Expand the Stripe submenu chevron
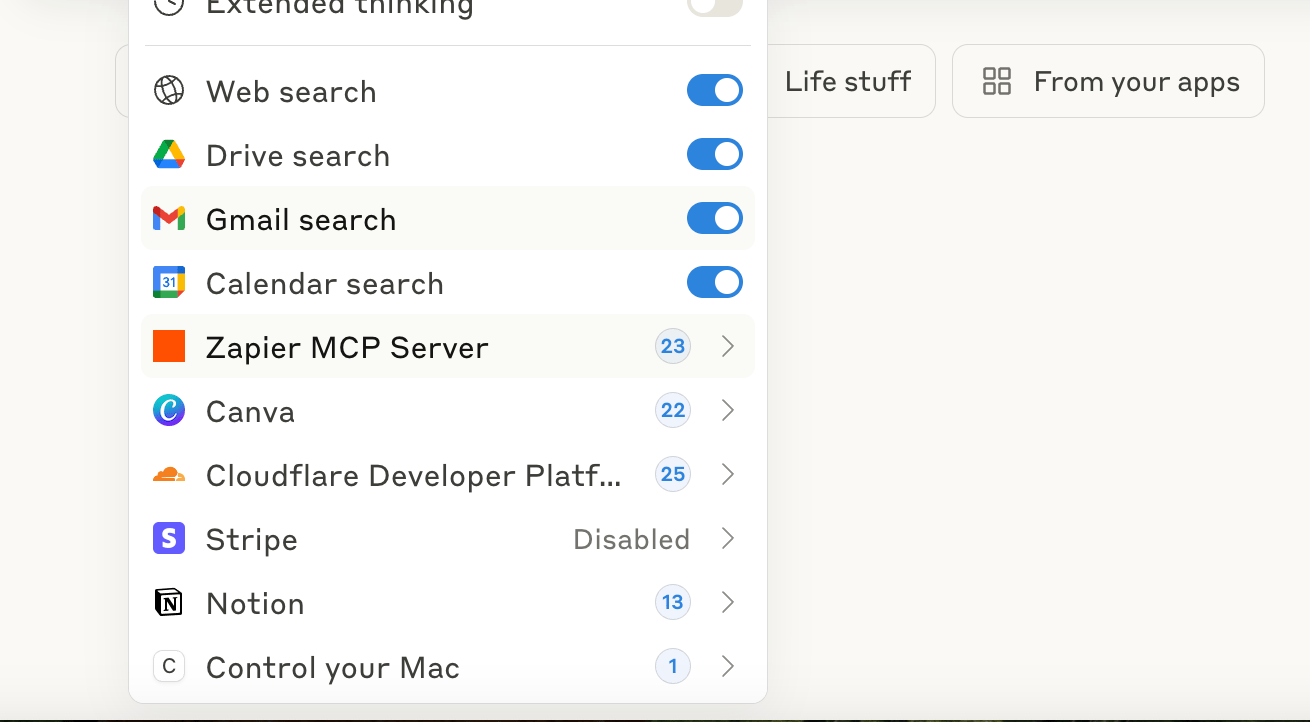1310x722 pixels. coord(728,538)
